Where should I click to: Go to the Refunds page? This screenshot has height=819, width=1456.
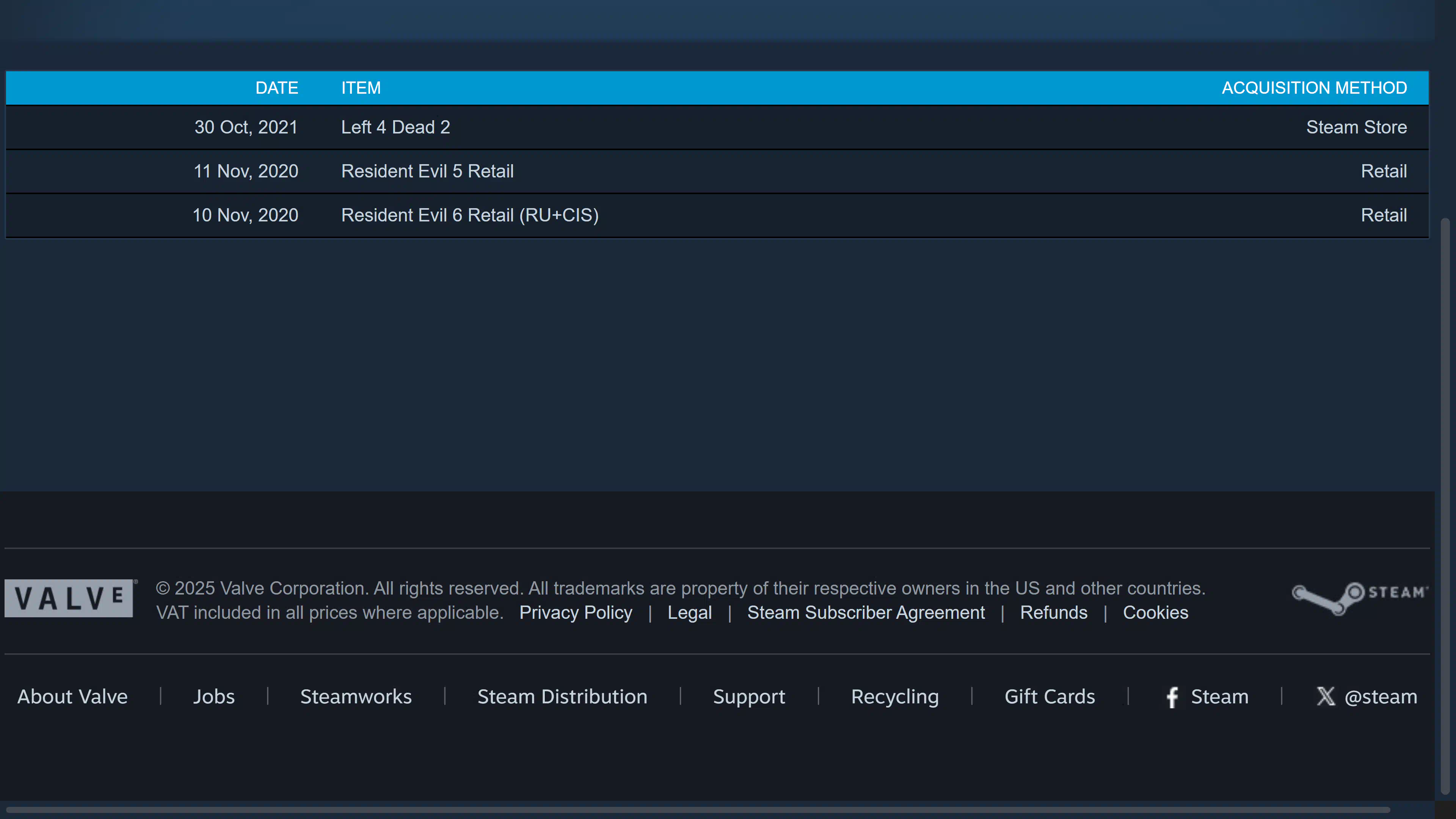point(1053,613)
